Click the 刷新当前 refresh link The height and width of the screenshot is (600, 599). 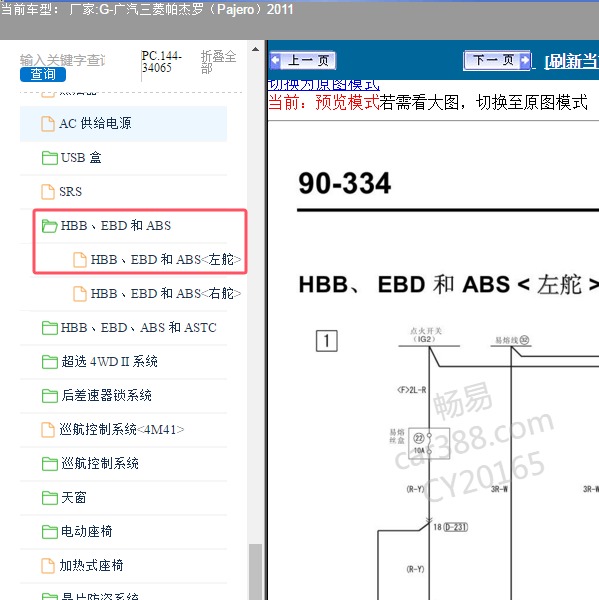(571, 61)
